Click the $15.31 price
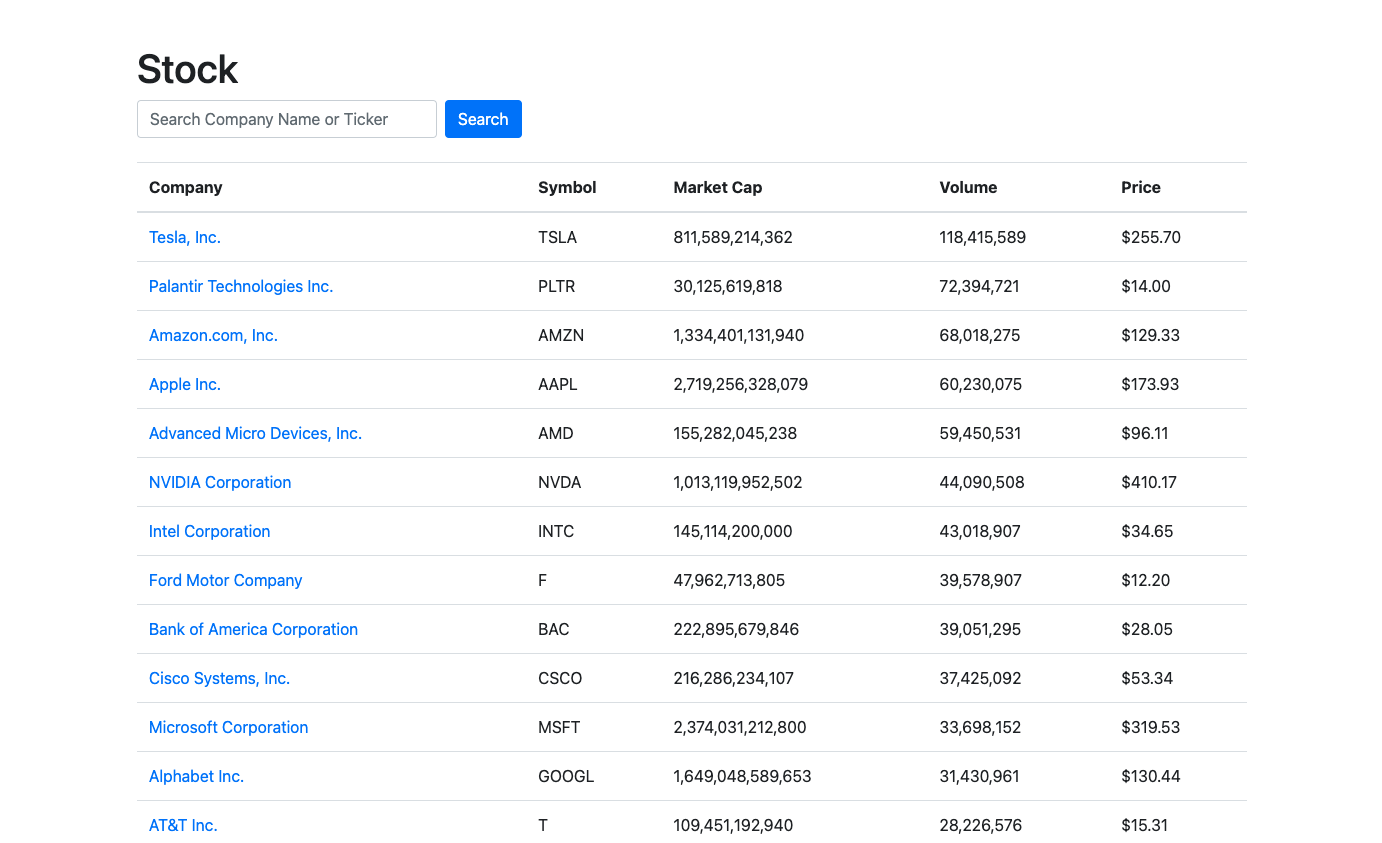 pyautogui.click(x=1145, y=825)
